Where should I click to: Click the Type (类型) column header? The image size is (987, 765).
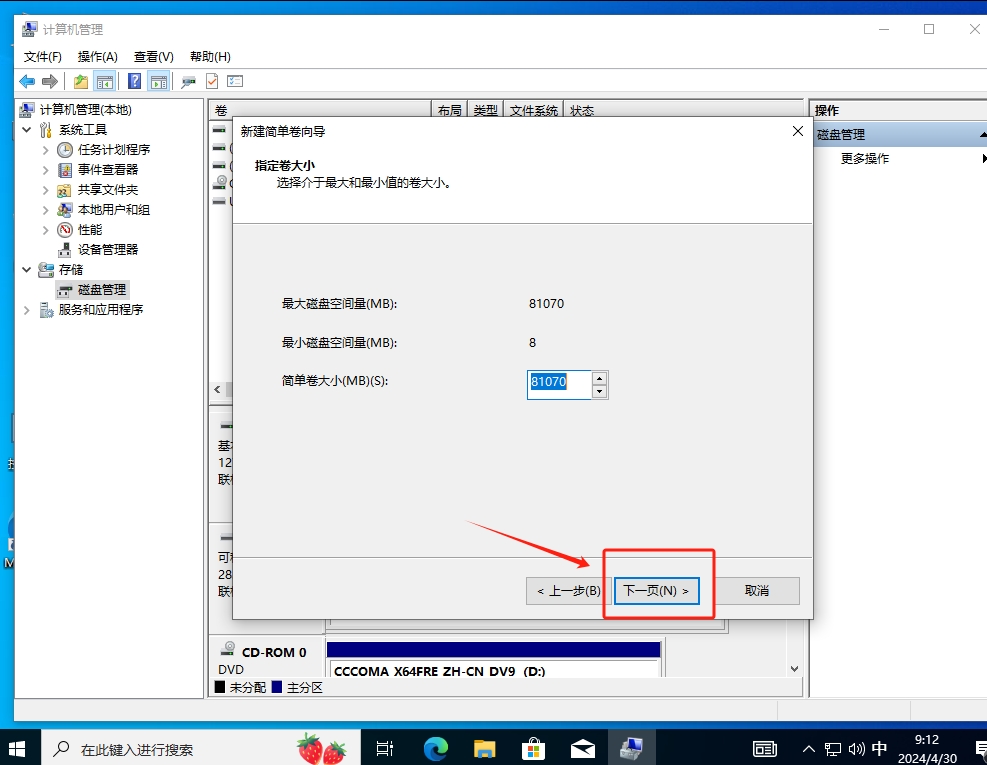coord(485,110)
